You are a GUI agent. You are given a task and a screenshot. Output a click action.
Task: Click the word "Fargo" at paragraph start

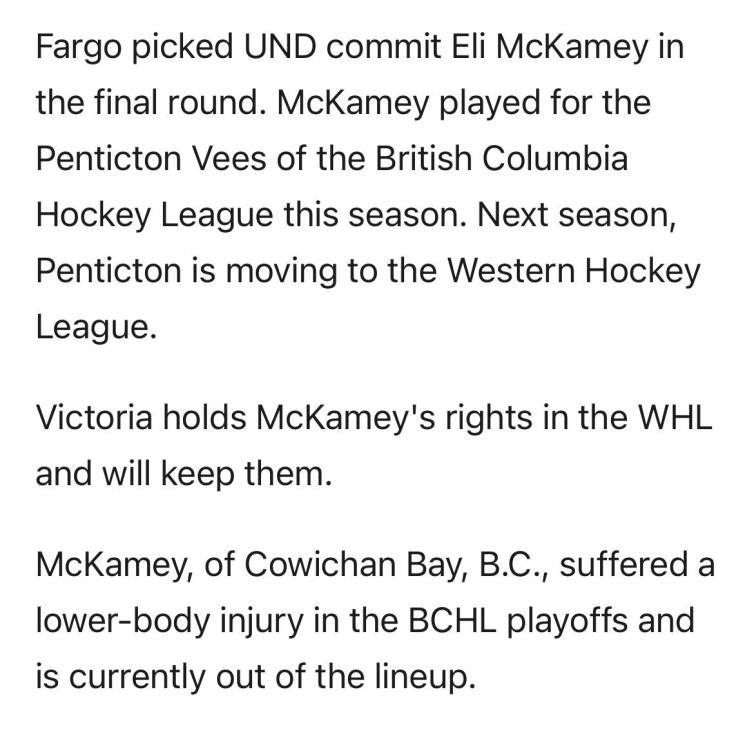pos(79,48)
